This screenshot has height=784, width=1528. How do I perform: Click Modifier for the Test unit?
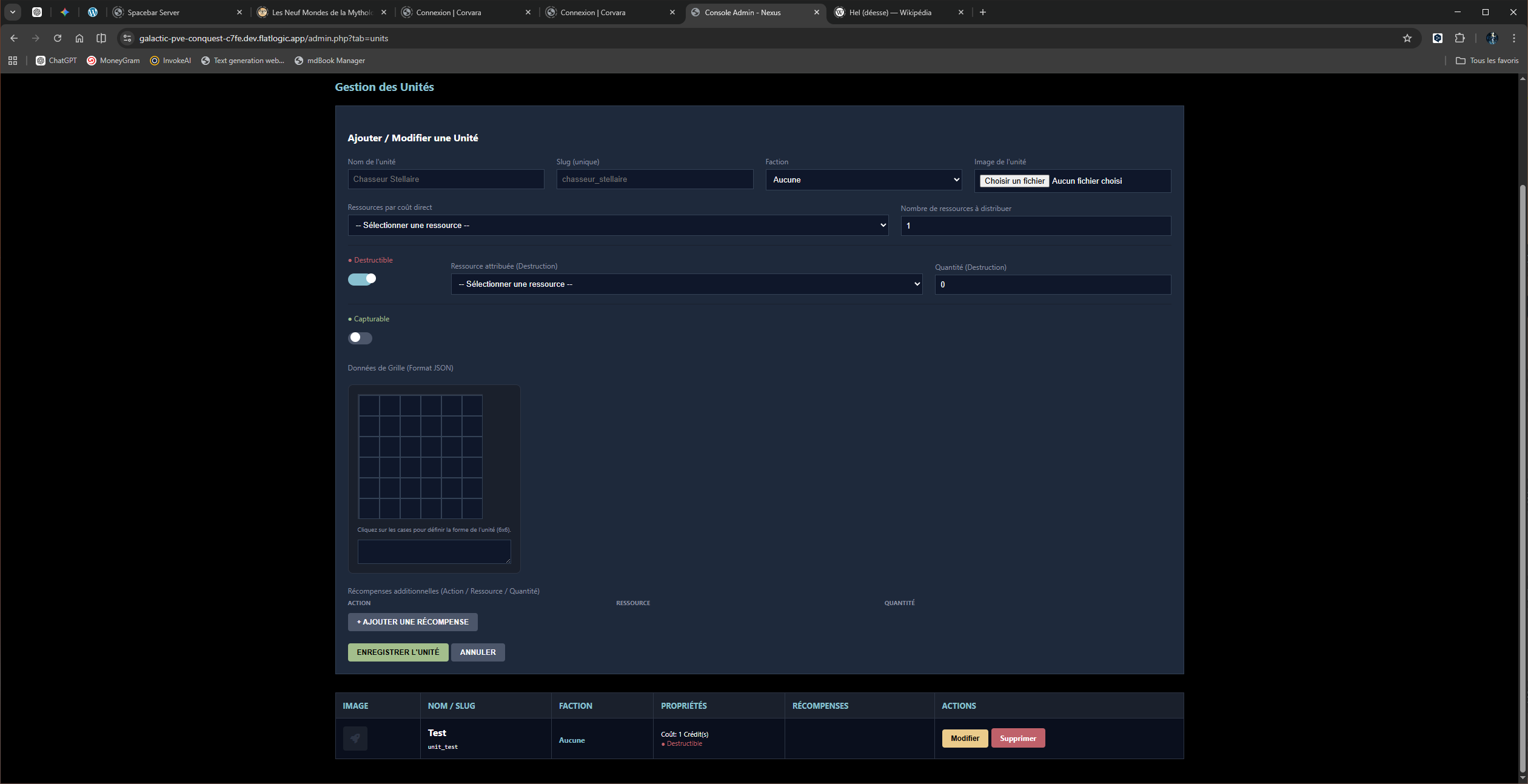point(964,738)
